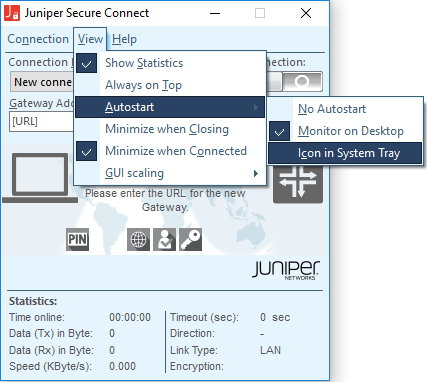Screen dimensions: 427x382
Task: Select No Autostart option
Action: (x=345, y=109)
